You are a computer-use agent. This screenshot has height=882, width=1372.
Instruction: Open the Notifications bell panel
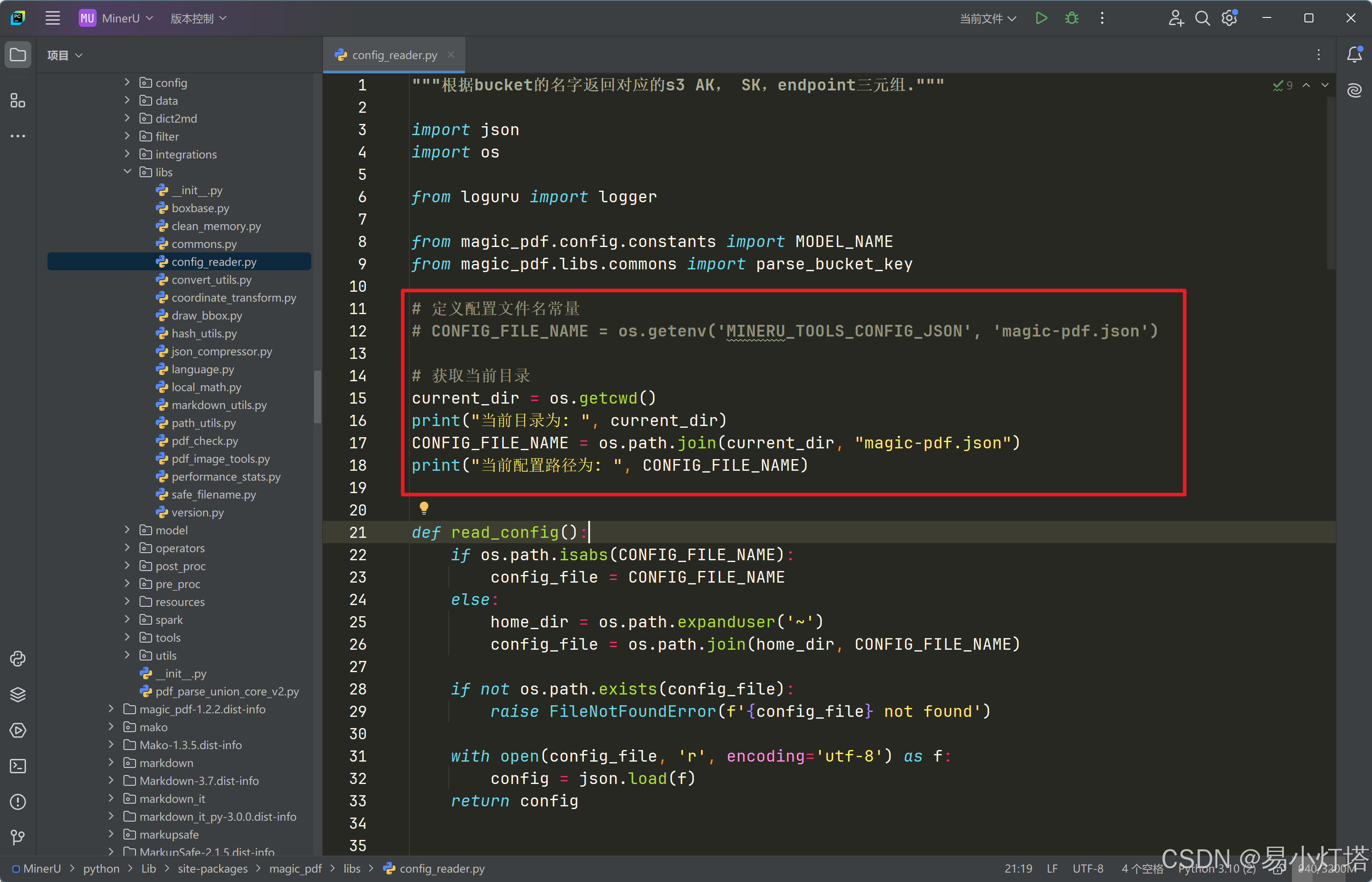coord(1354,55)
